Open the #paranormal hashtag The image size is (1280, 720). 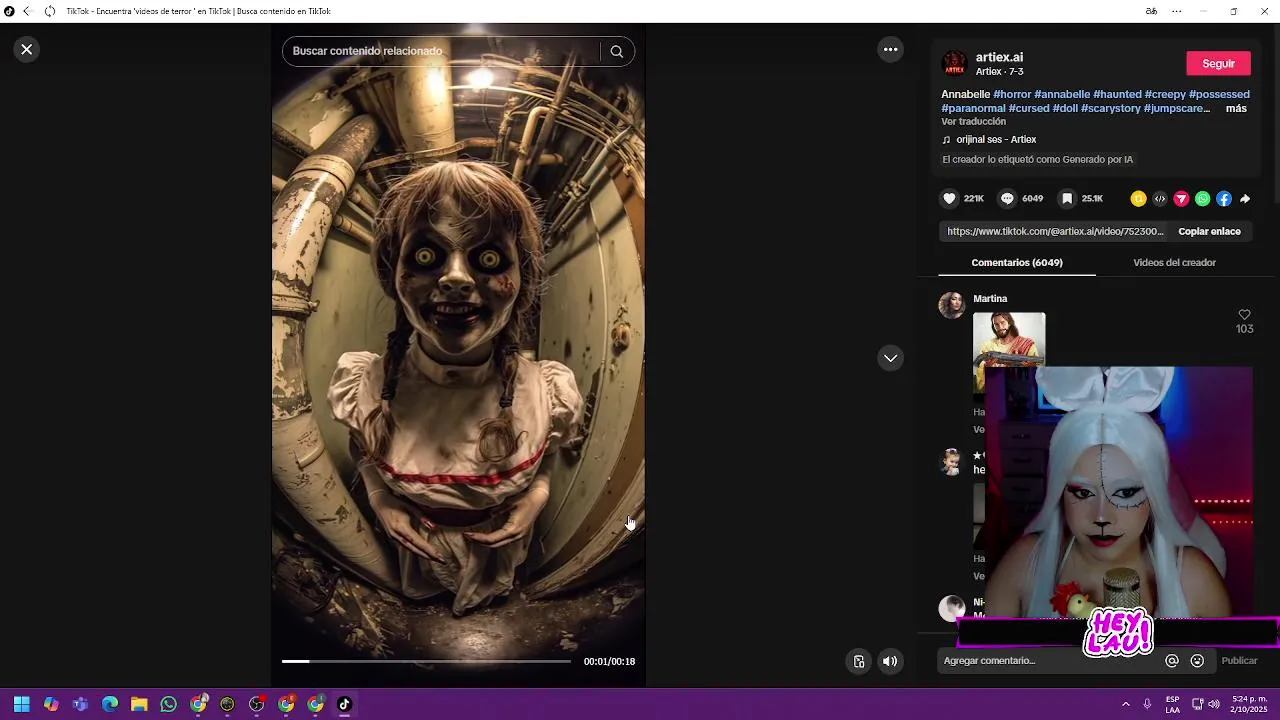(x=973, y=108)
